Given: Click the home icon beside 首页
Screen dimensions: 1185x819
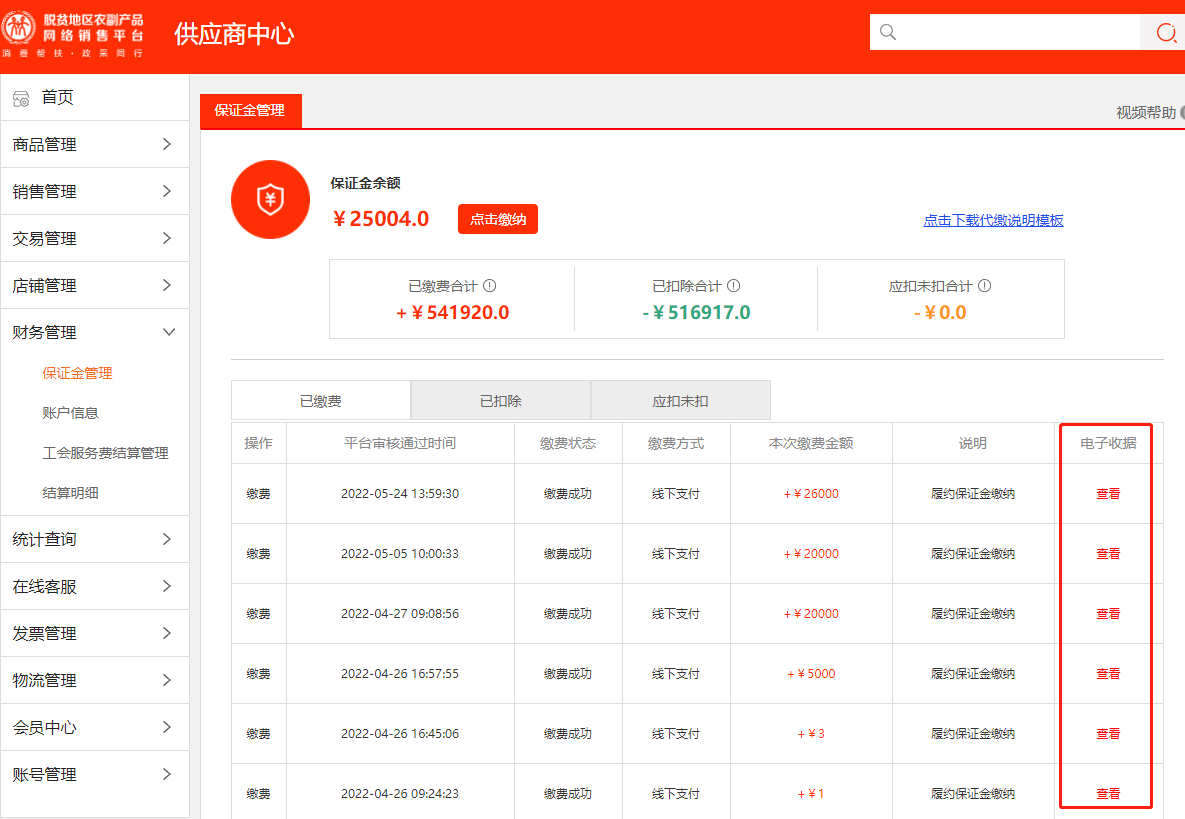Looking at the screenshot, I should pyautogui.click(x=21, y=98).
